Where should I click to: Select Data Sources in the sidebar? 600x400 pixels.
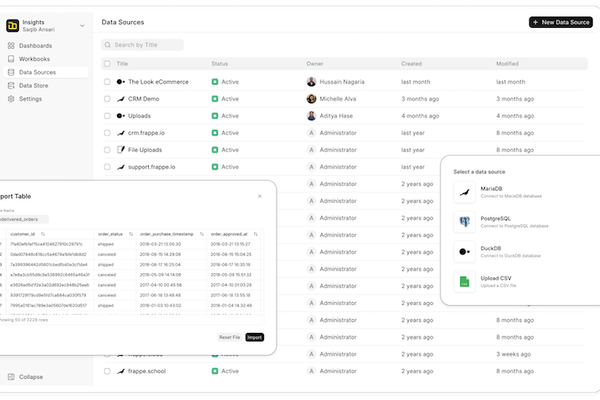46,72
